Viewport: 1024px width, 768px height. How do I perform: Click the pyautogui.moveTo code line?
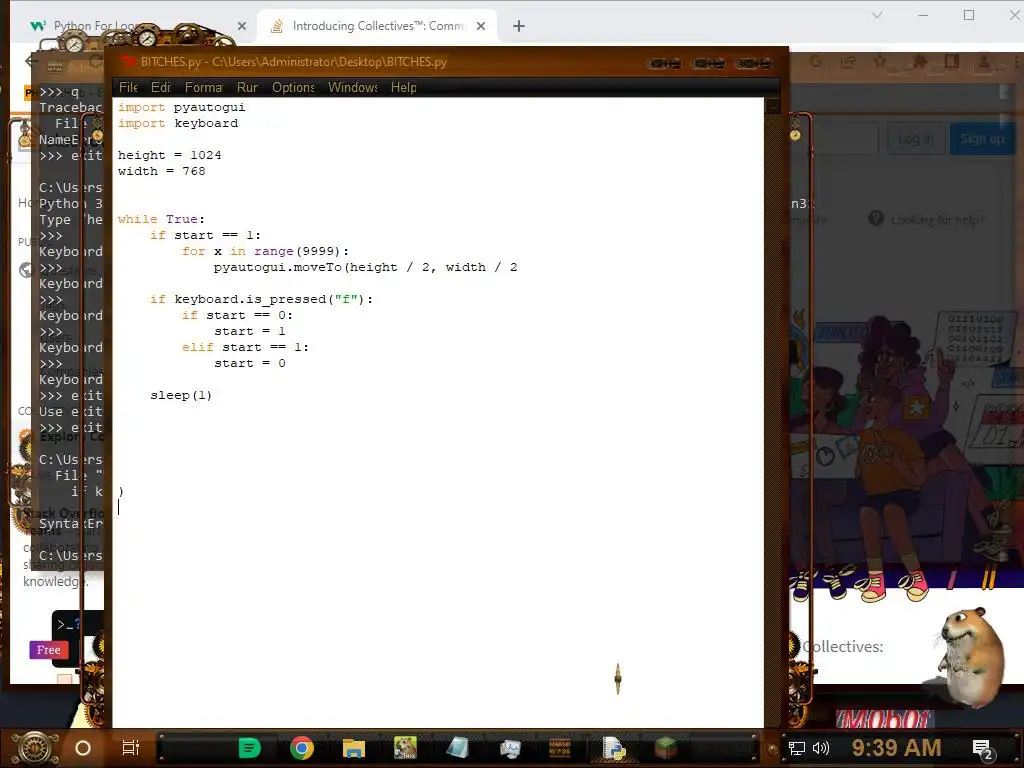pyautogui.click(x=365, y=267)
